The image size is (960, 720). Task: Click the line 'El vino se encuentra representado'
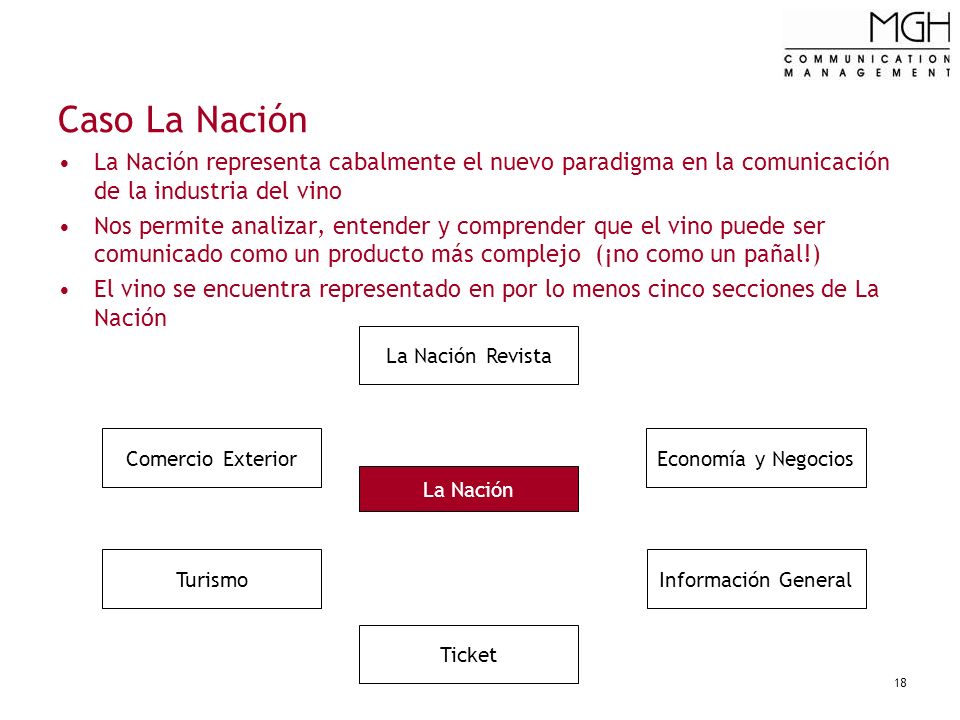486,289
